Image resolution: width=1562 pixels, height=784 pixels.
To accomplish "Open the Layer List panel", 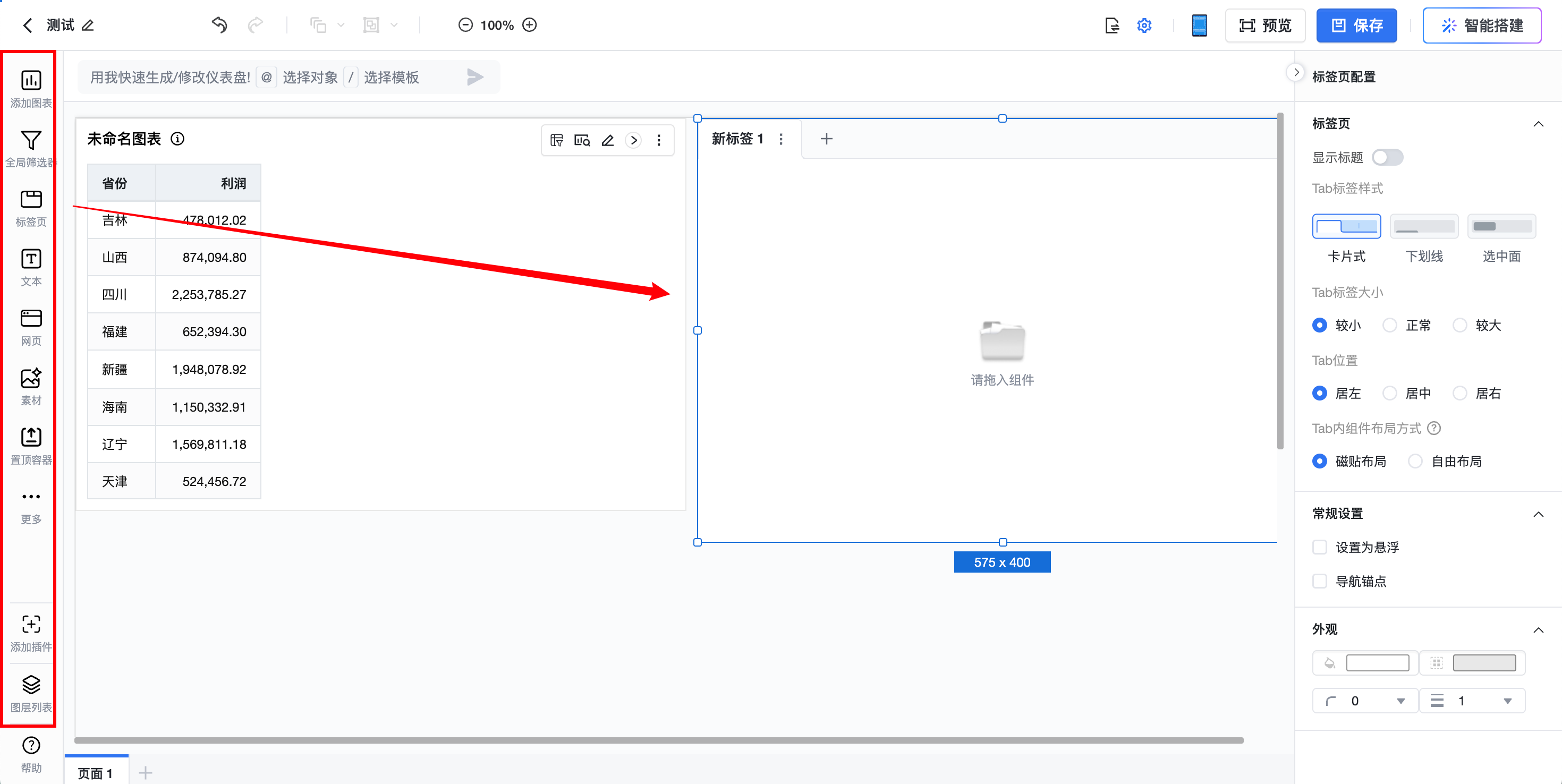I will [x=31, y=685].
